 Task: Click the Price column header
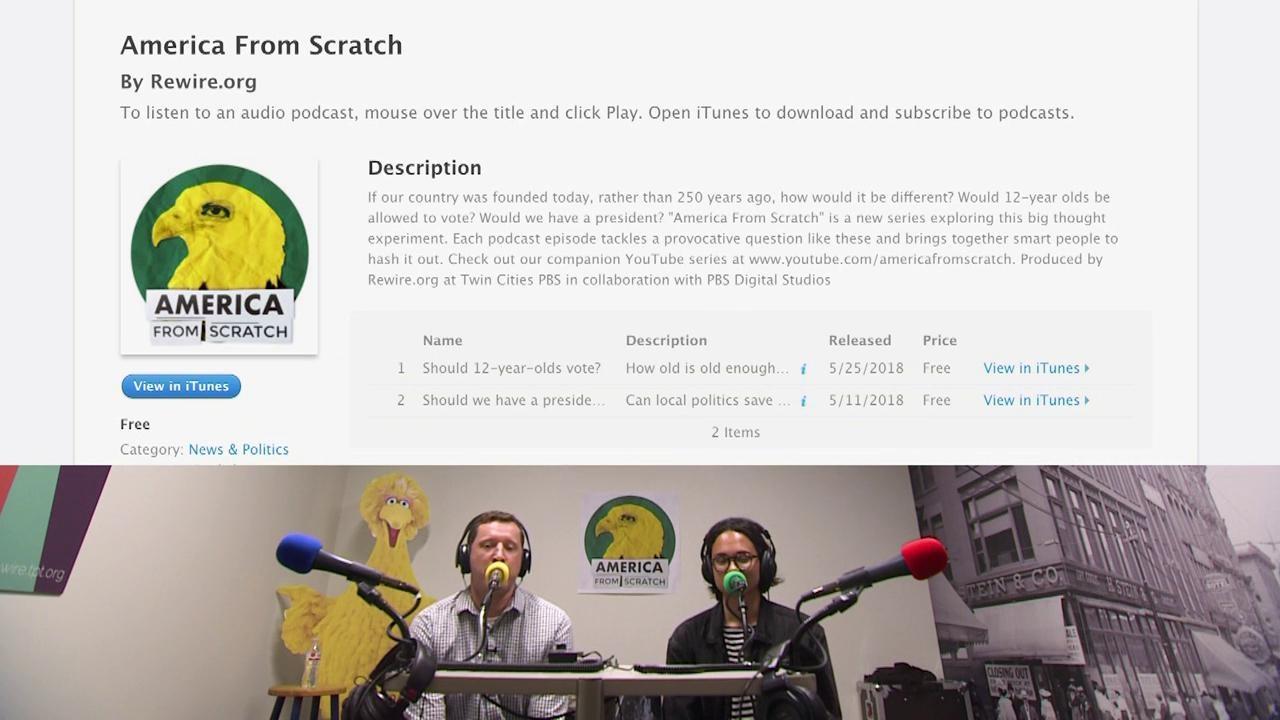click(x=939, y=340)
